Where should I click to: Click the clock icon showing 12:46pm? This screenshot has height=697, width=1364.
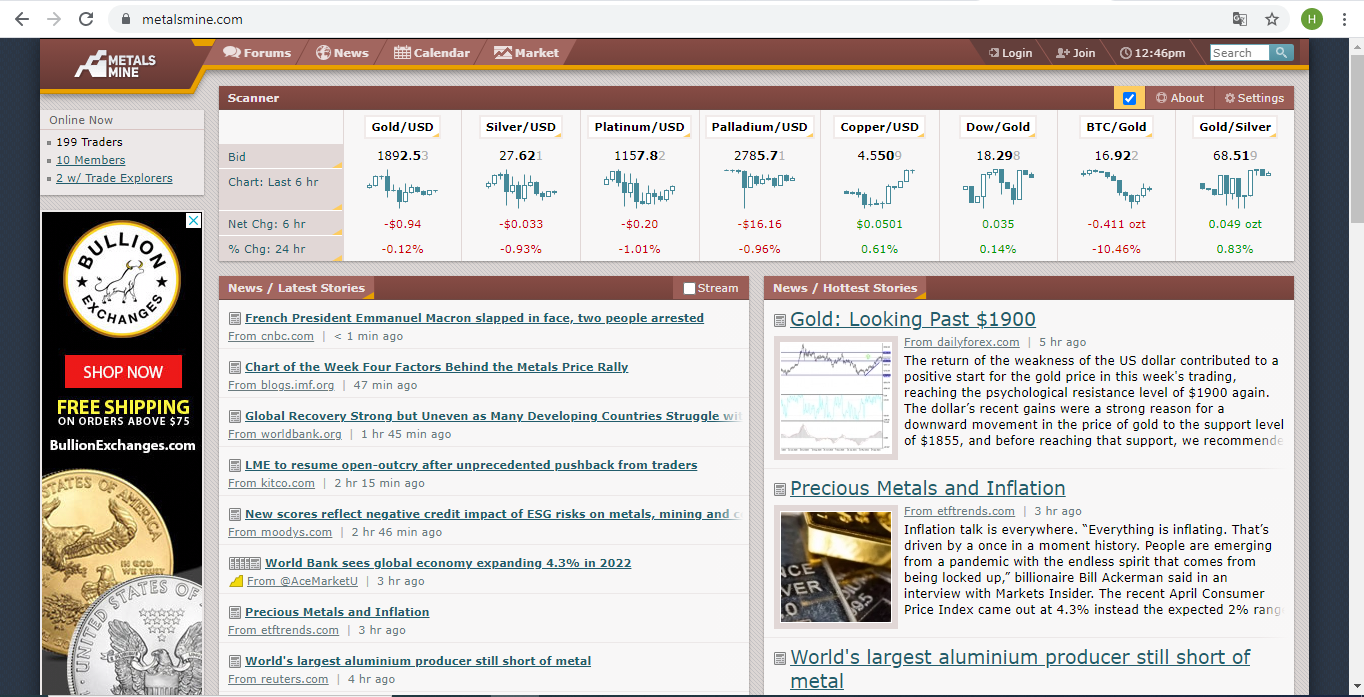pyautogui.click(x=1126, y=53)
